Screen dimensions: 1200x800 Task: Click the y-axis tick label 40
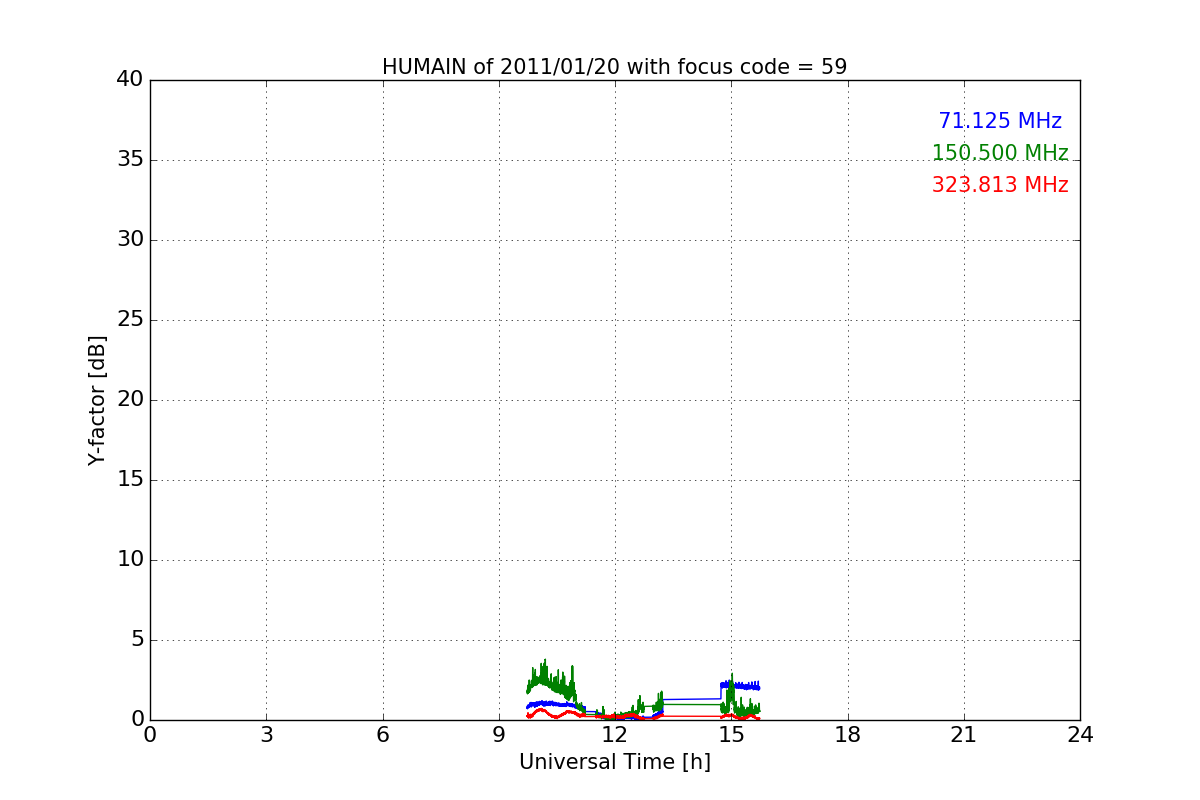(x=130, y=80)
